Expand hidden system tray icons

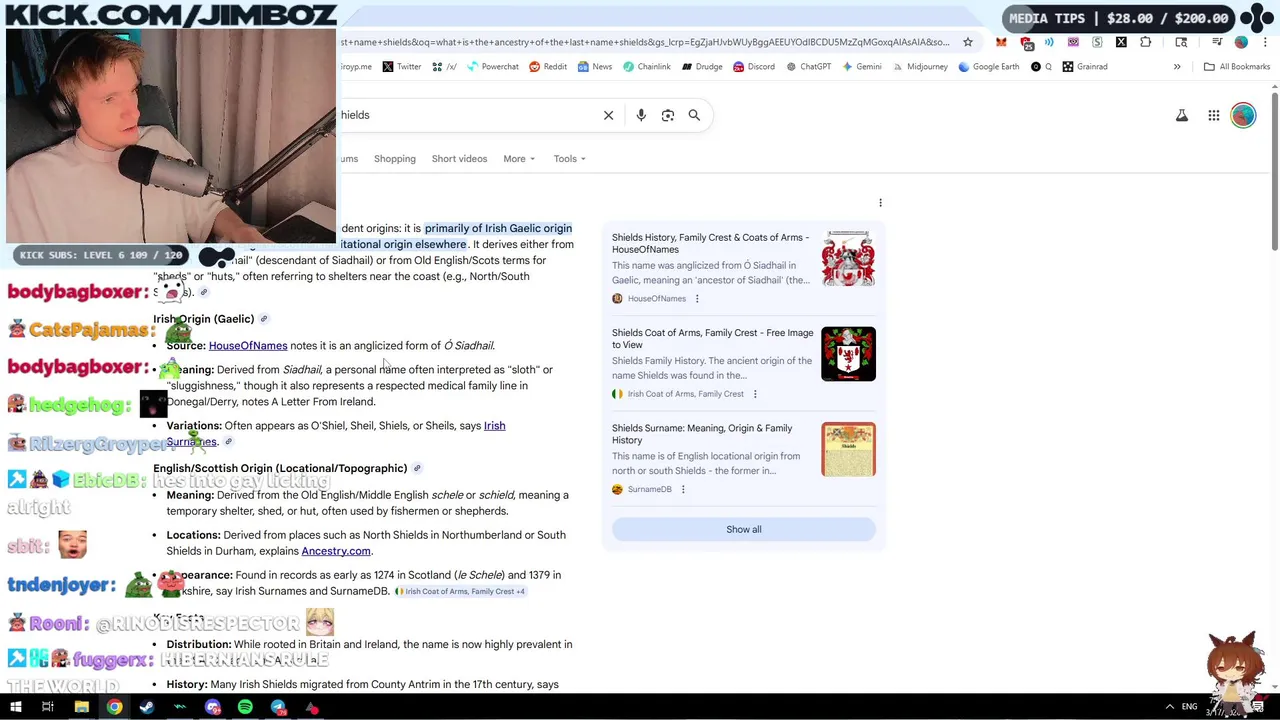click(x=1169, y=707)
